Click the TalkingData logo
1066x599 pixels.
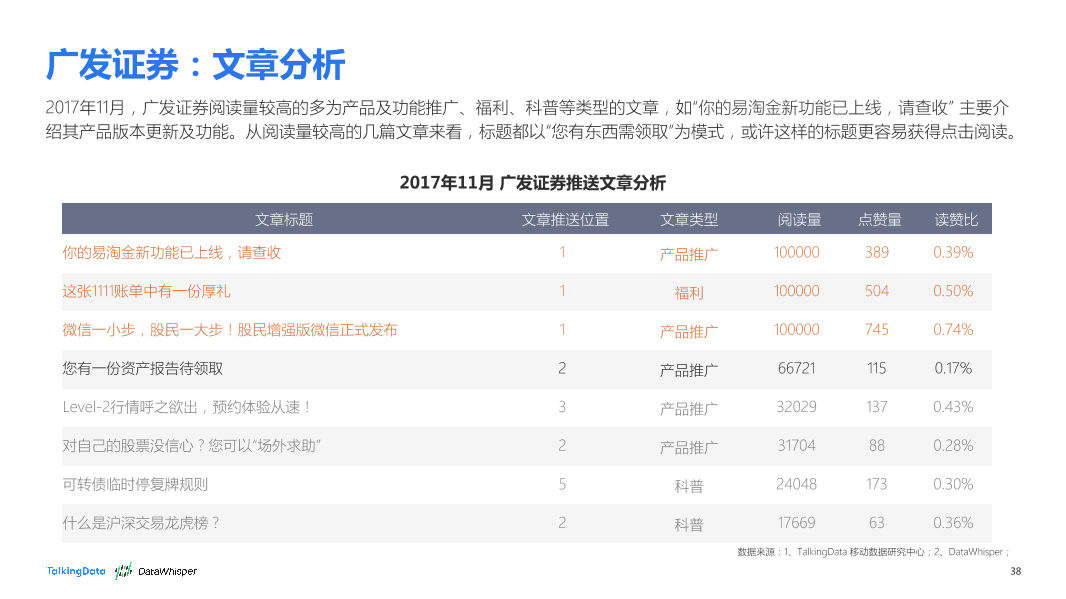point(75,571)
